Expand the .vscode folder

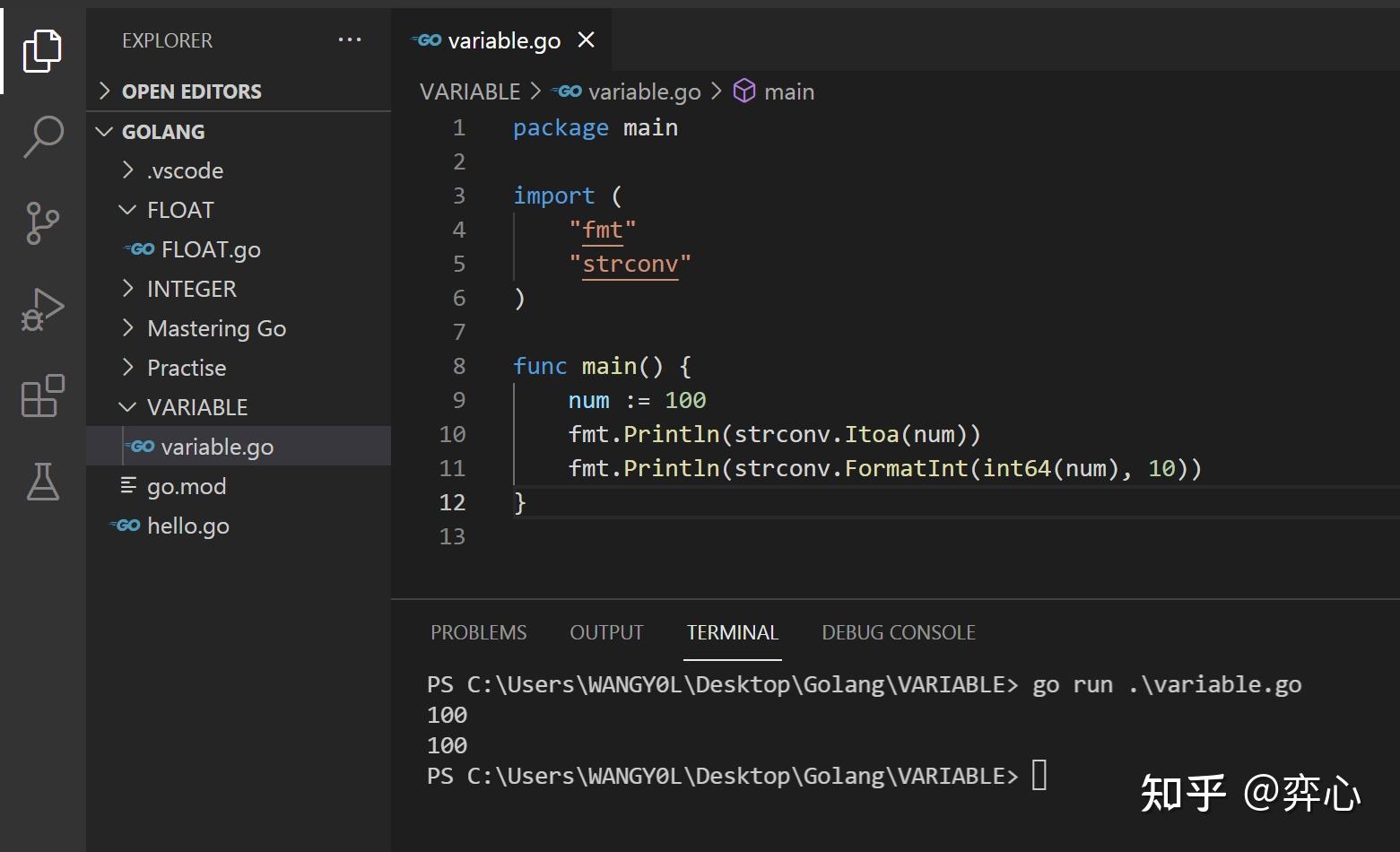[184, 170]
